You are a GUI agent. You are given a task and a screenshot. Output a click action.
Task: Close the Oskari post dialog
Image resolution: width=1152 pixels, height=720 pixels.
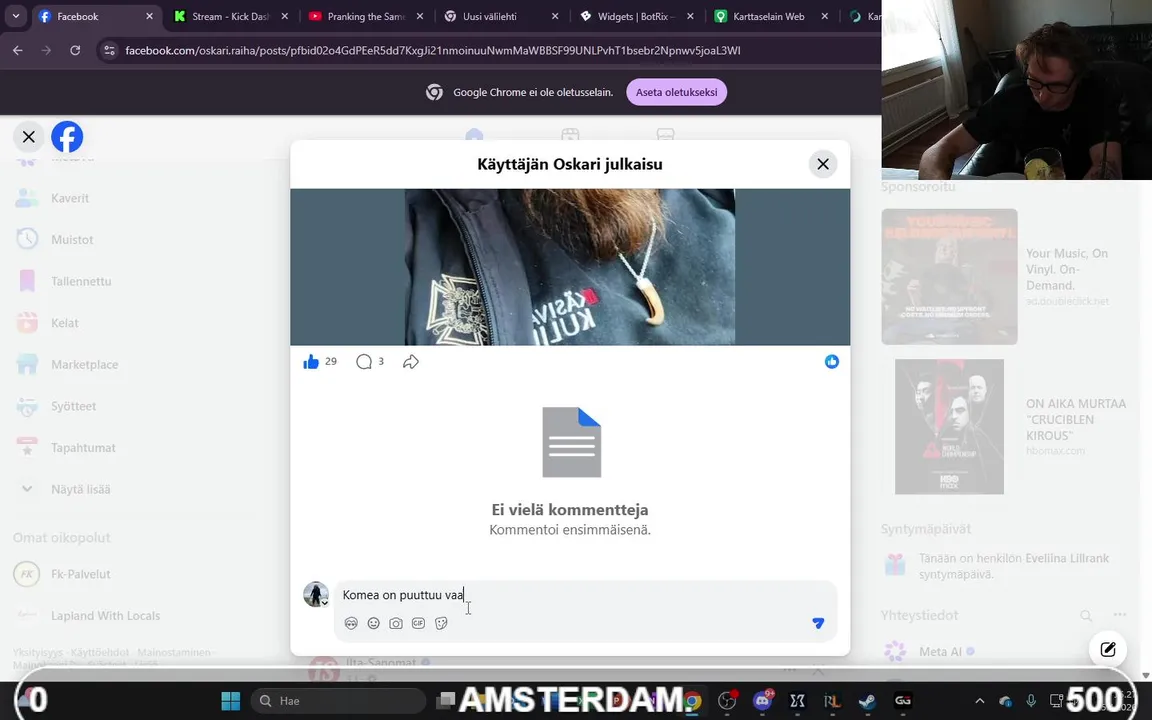823,164
